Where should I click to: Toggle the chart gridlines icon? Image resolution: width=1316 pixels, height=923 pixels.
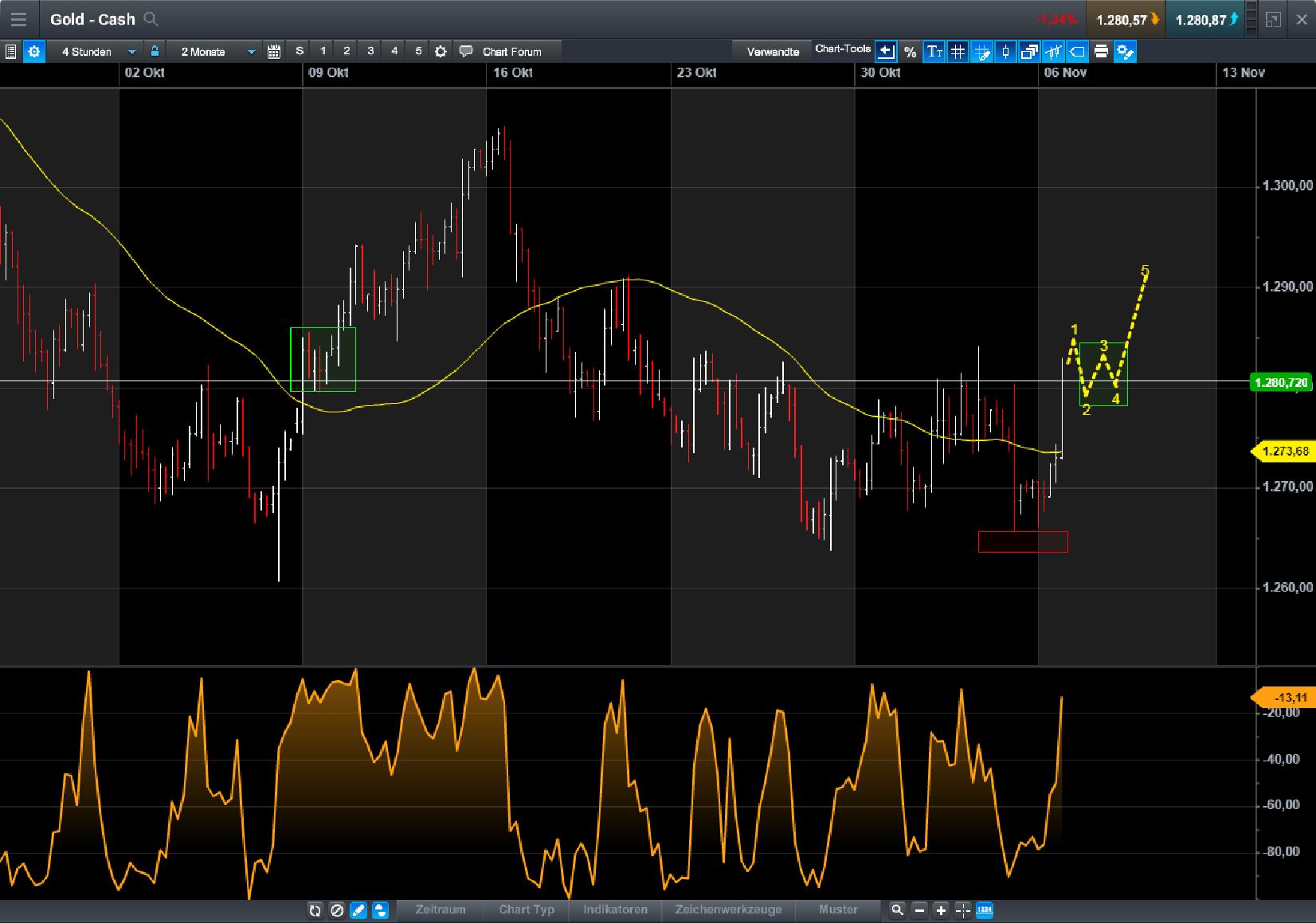pyautogui.click(x=958, y=51)
